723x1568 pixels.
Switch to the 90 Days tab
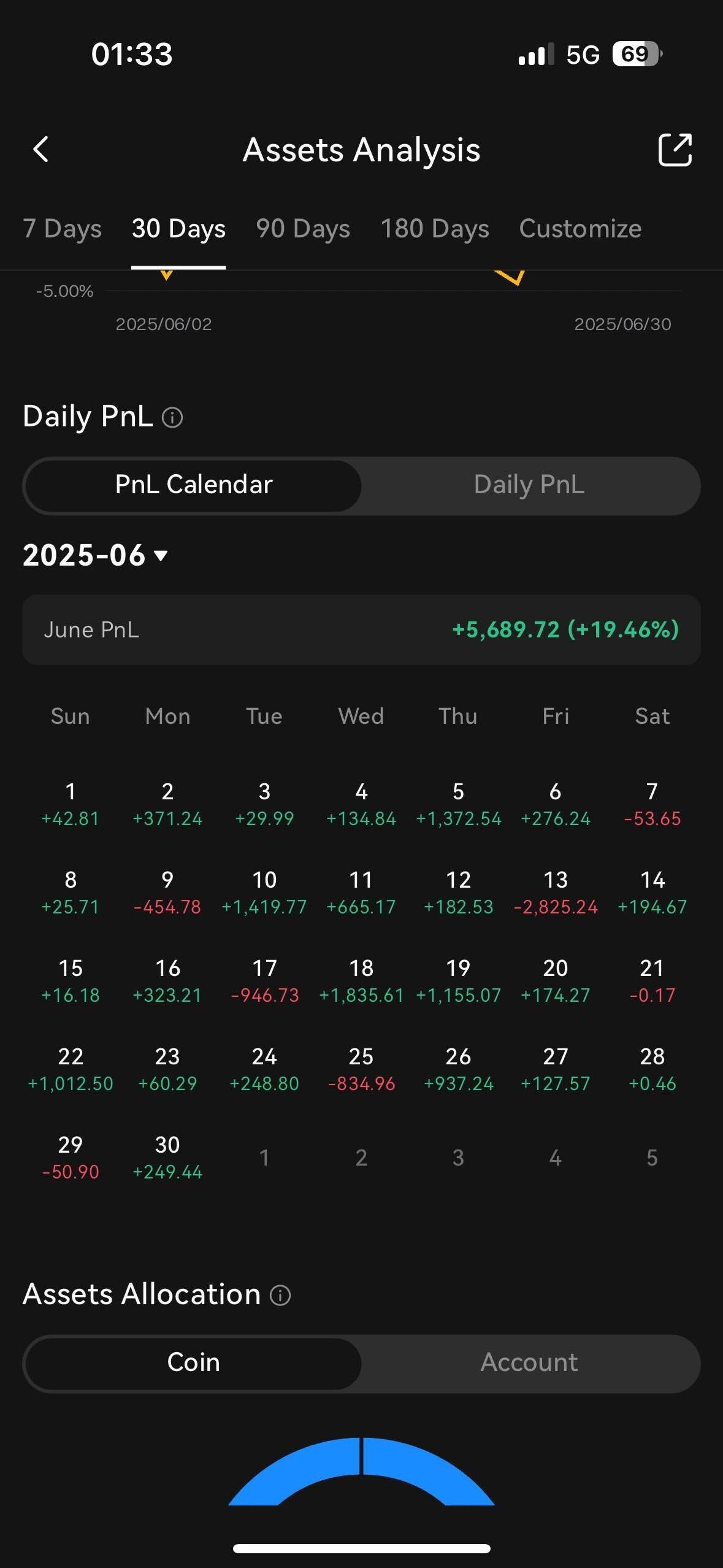click(303, 229)
